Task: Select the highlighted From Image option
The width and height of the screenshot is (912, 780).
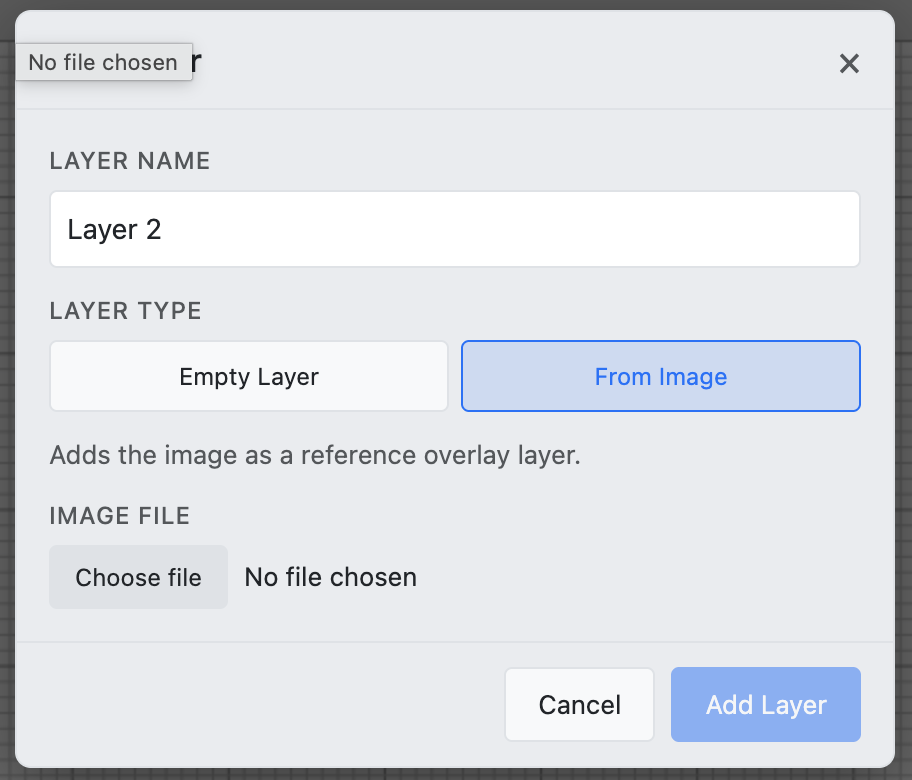Action: [660, 376]
